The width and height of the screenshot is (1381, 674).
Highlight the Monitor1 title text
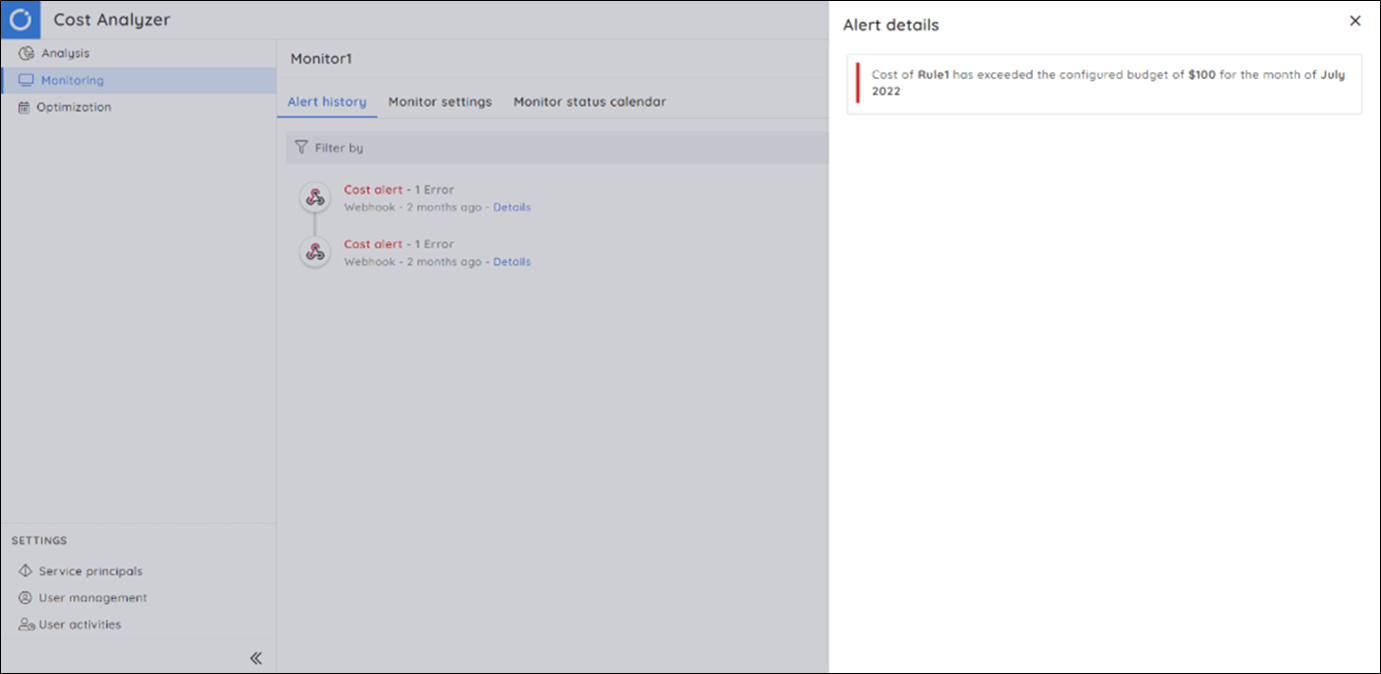[321, 58]
